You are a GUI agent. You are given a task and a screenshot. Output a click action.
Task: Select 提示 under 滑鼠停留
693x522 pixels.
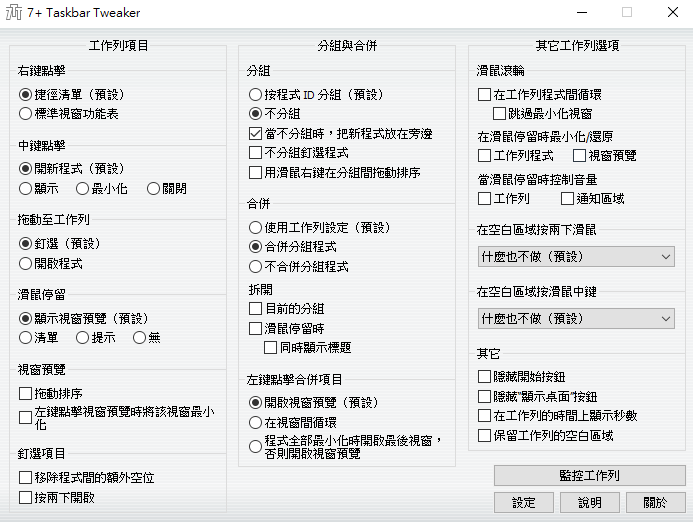95,338
